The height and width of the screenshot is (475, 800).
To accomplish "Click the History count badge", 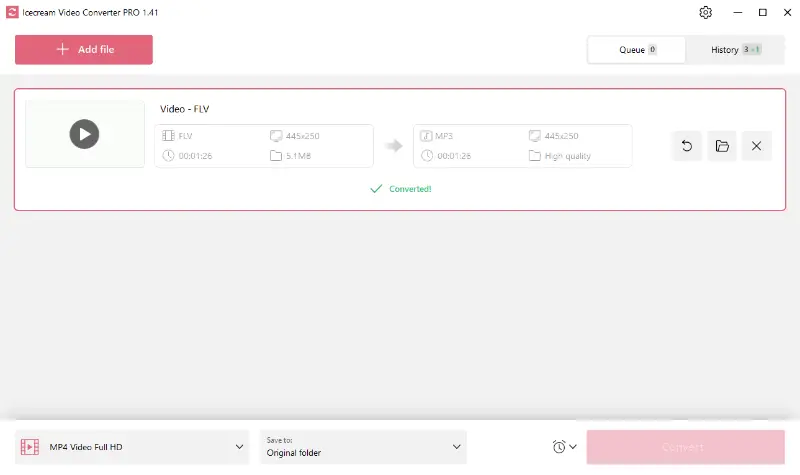I will coord(752,49).
